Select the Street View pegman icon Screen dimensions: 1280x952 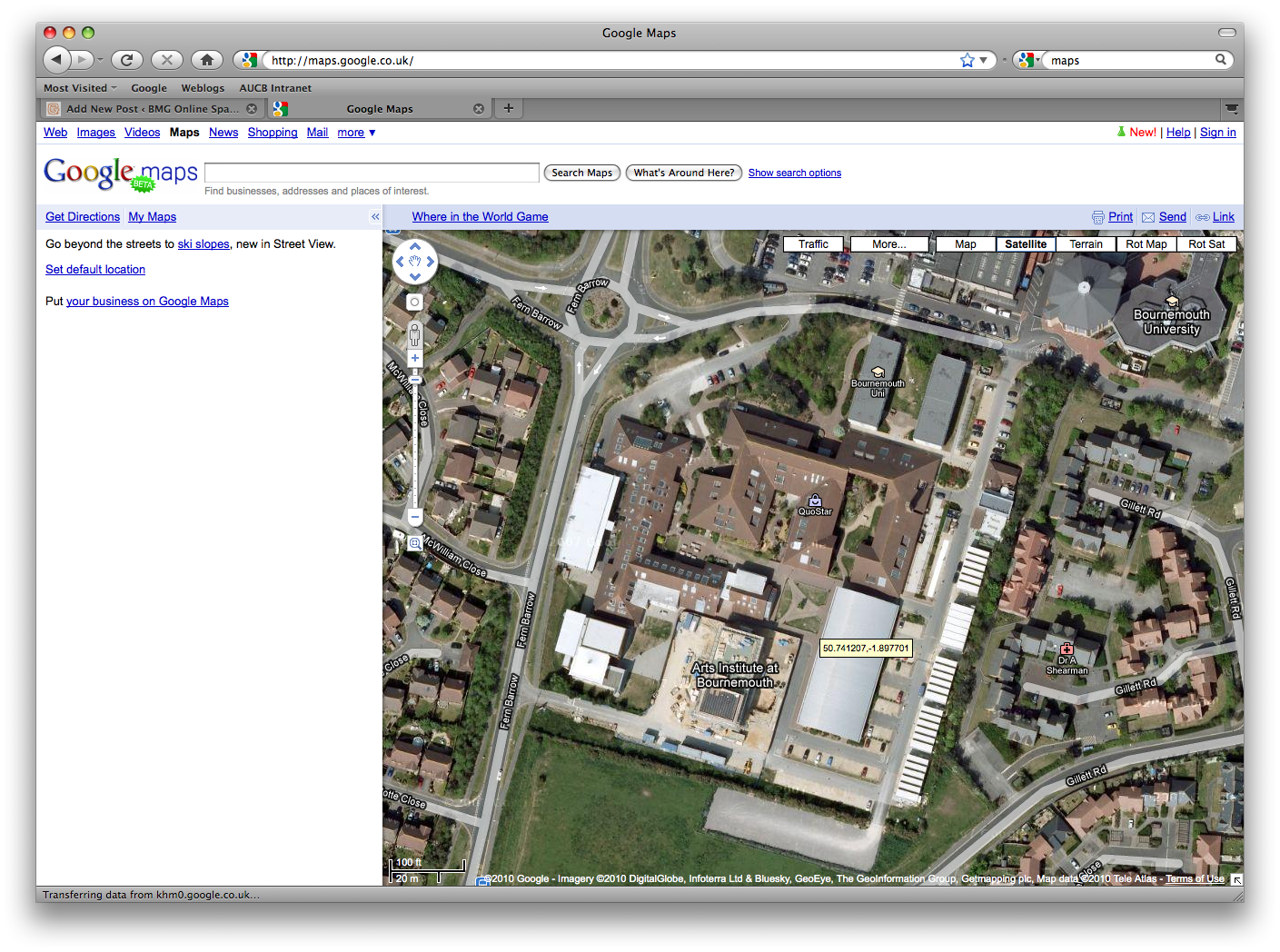click(415, 333)
